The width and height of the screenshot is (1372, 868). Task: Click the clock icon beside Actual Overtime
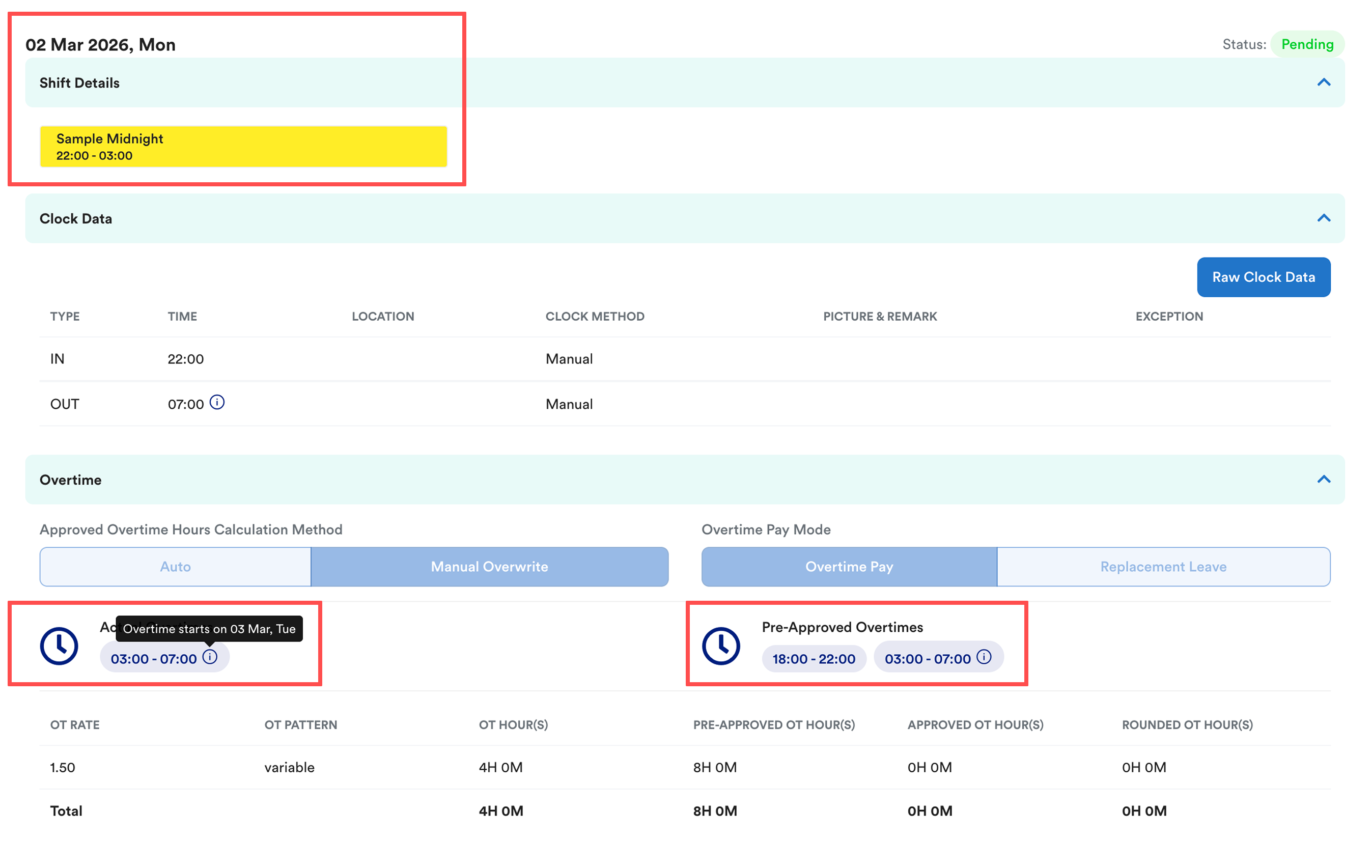[x=59, y=646]
